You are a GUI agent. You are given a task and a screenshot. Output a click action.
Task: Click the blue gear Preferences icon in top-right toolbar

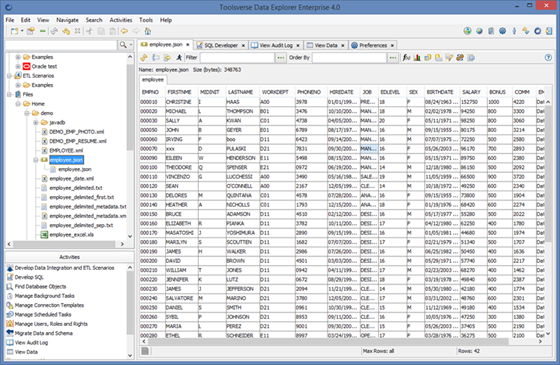point(502,31)
